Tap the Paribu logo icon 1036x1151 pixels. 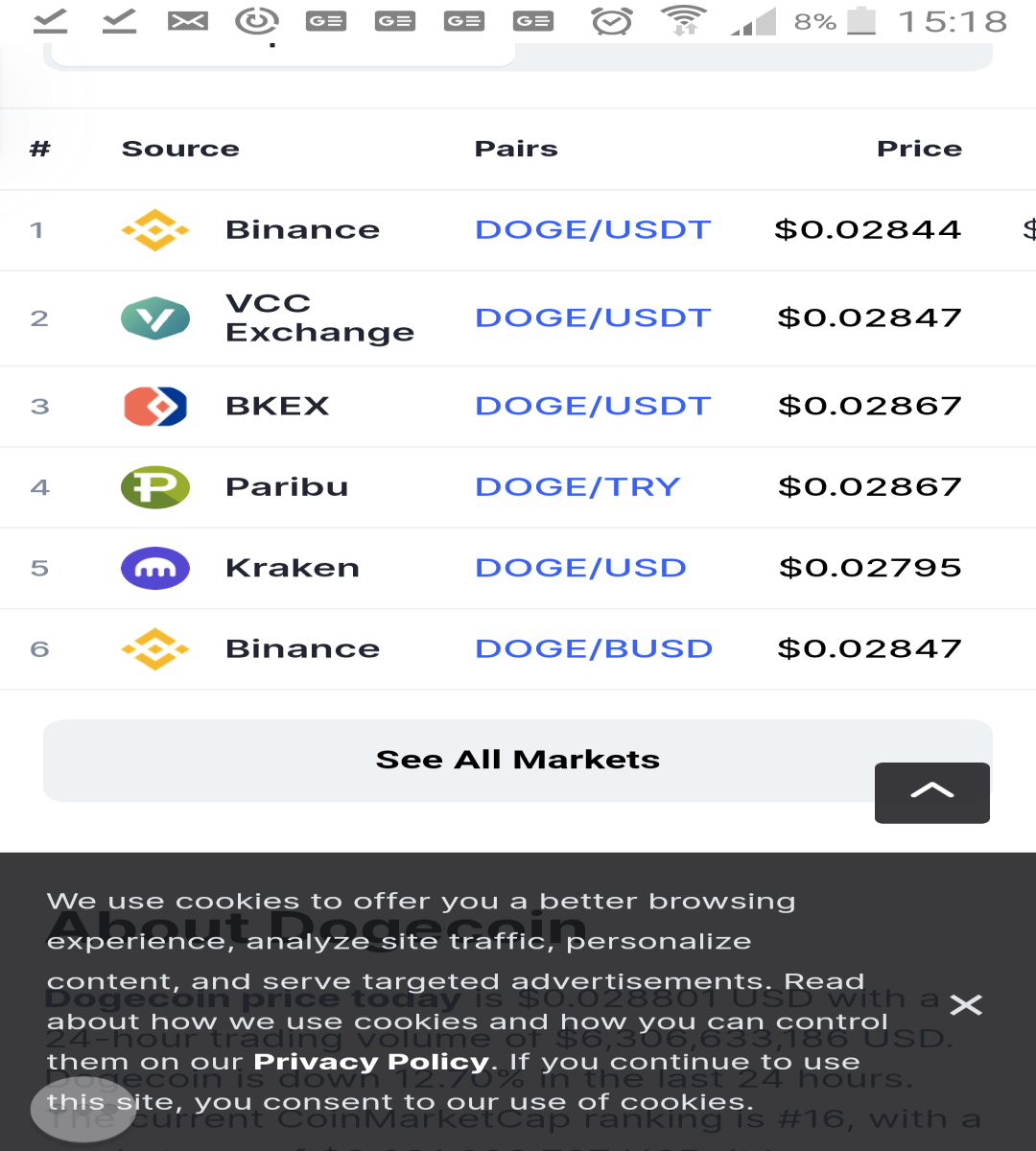coord(155,487)
